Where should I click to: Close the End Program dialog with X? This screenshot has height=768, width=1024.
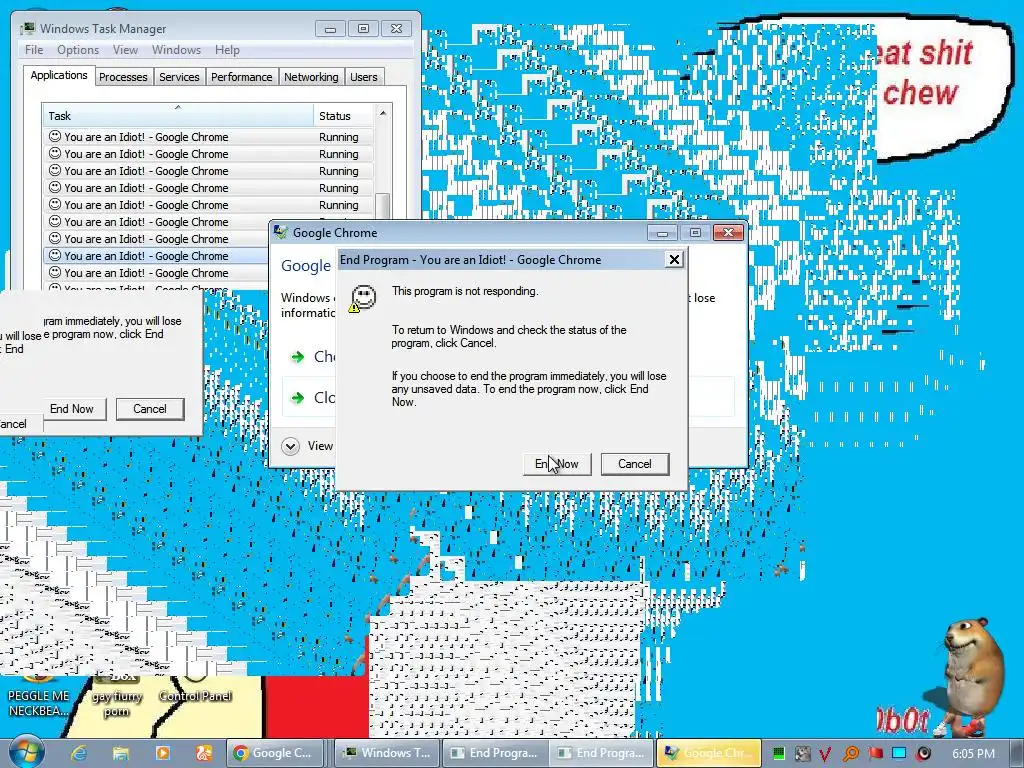pyautogui.click(x=674, y=260)
